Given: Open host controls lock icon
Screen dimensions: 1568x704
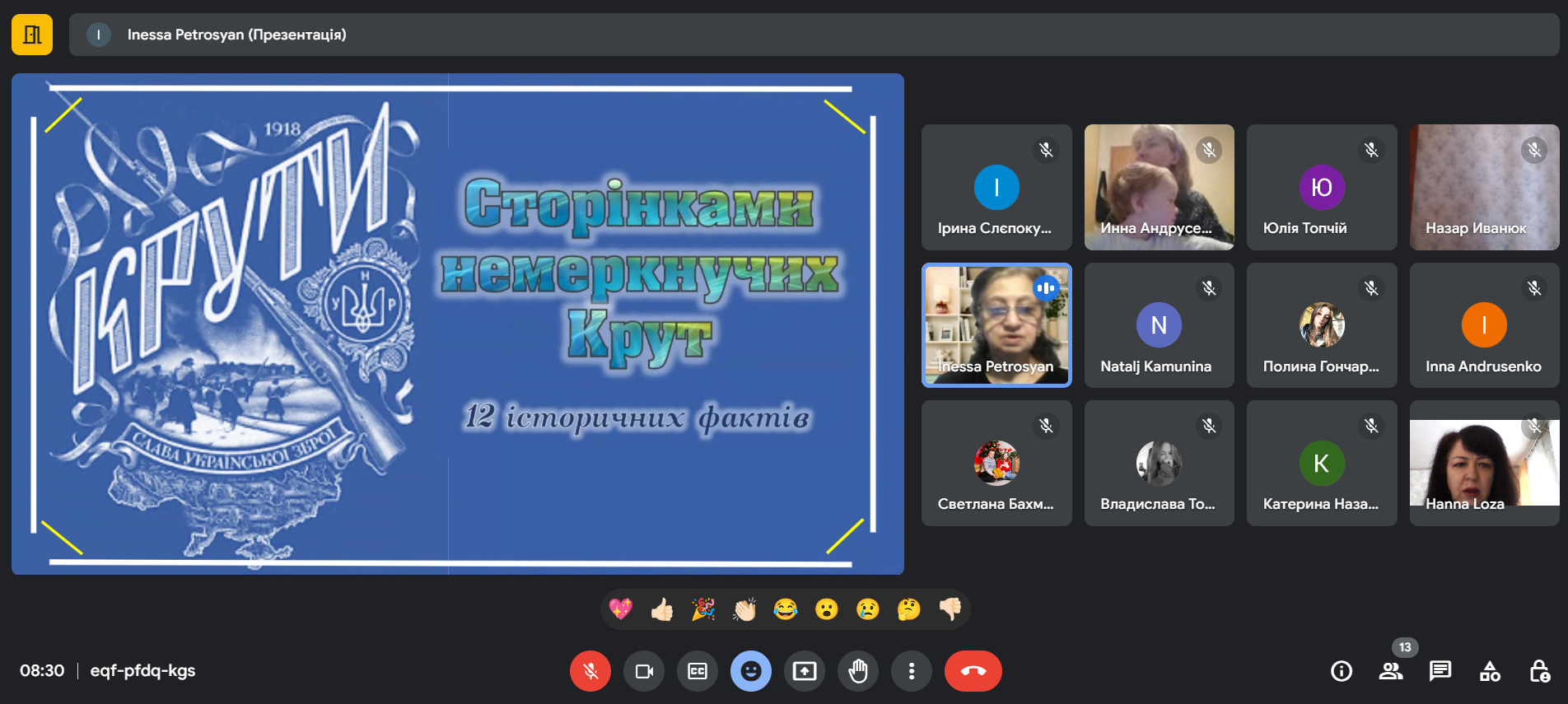Looking at the screenshot, I should [1539, 671].
